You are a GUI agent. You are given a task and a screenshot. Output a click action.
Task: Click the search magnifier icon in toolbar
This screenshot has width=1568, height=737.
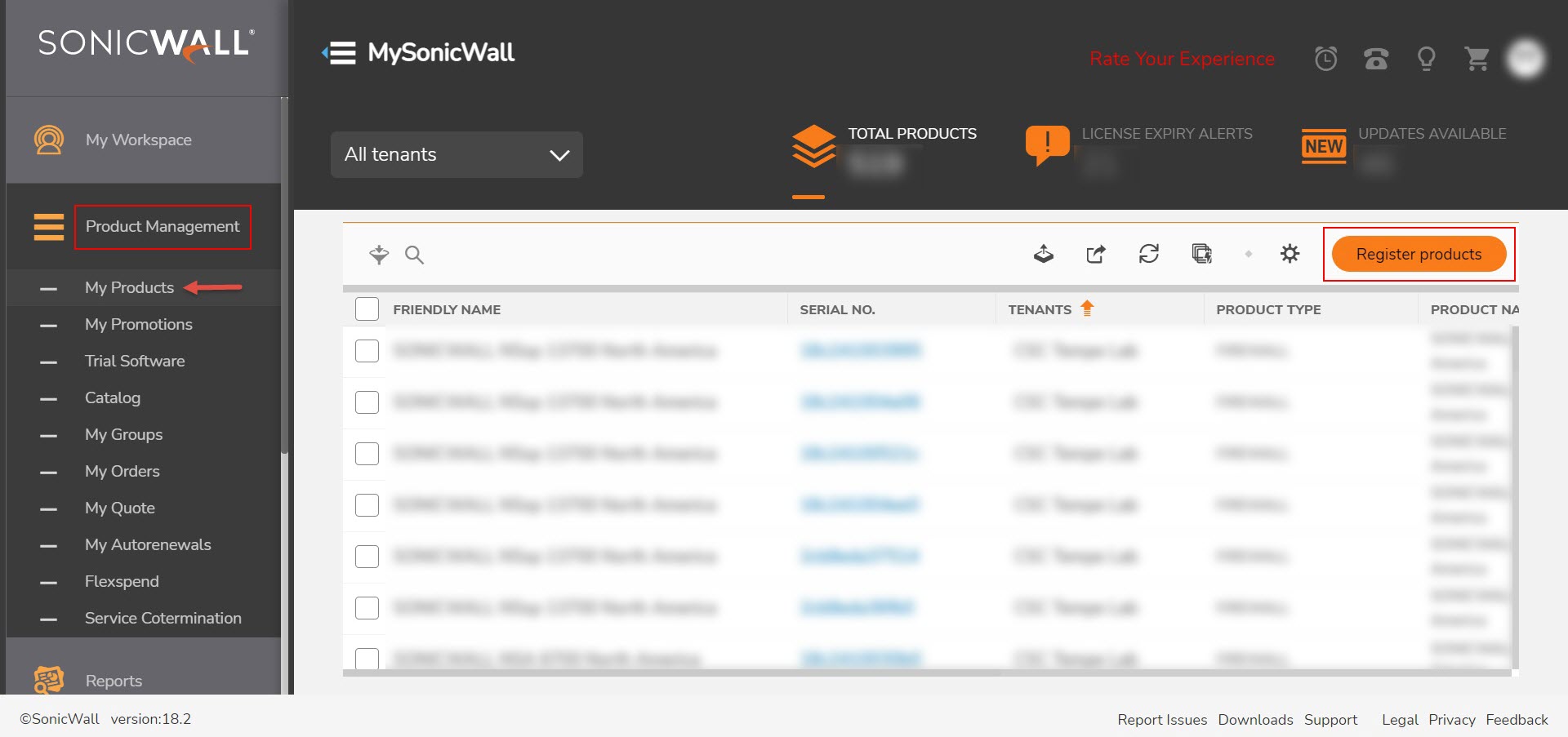414,255
